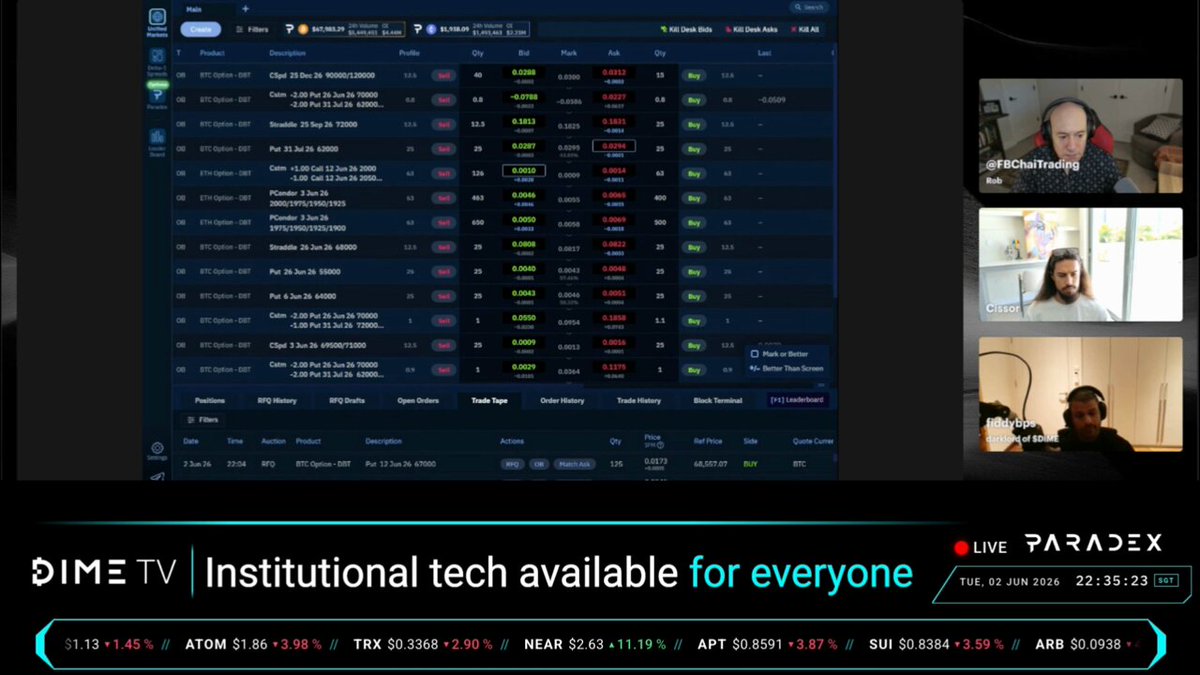The width and height of the screenshot is (1200, 675).
Task: Click Buy on the Put 31 Jul 26 62000 row
Action: 692,149
